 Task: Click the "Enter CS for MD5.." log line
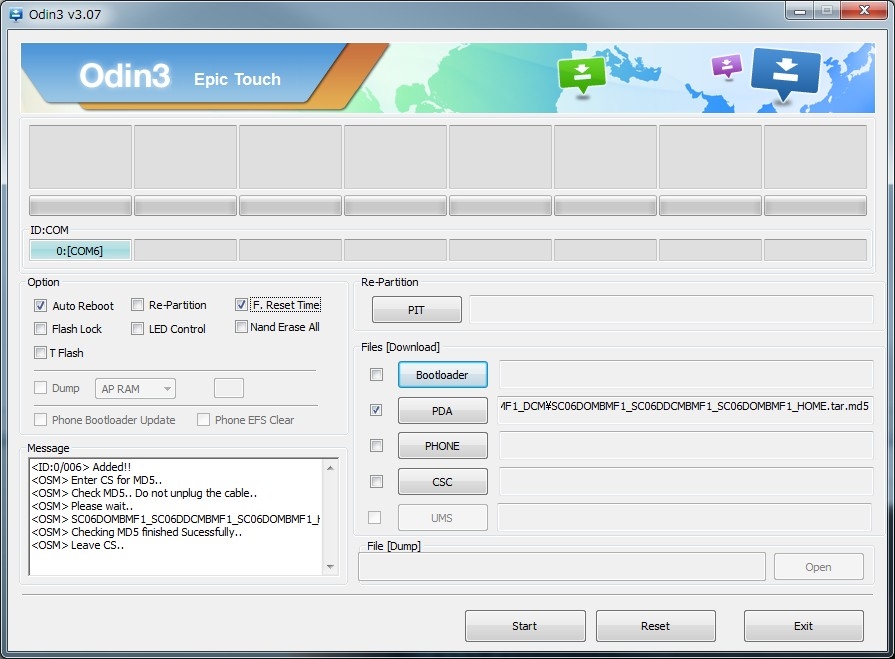(x=97, y=480)
